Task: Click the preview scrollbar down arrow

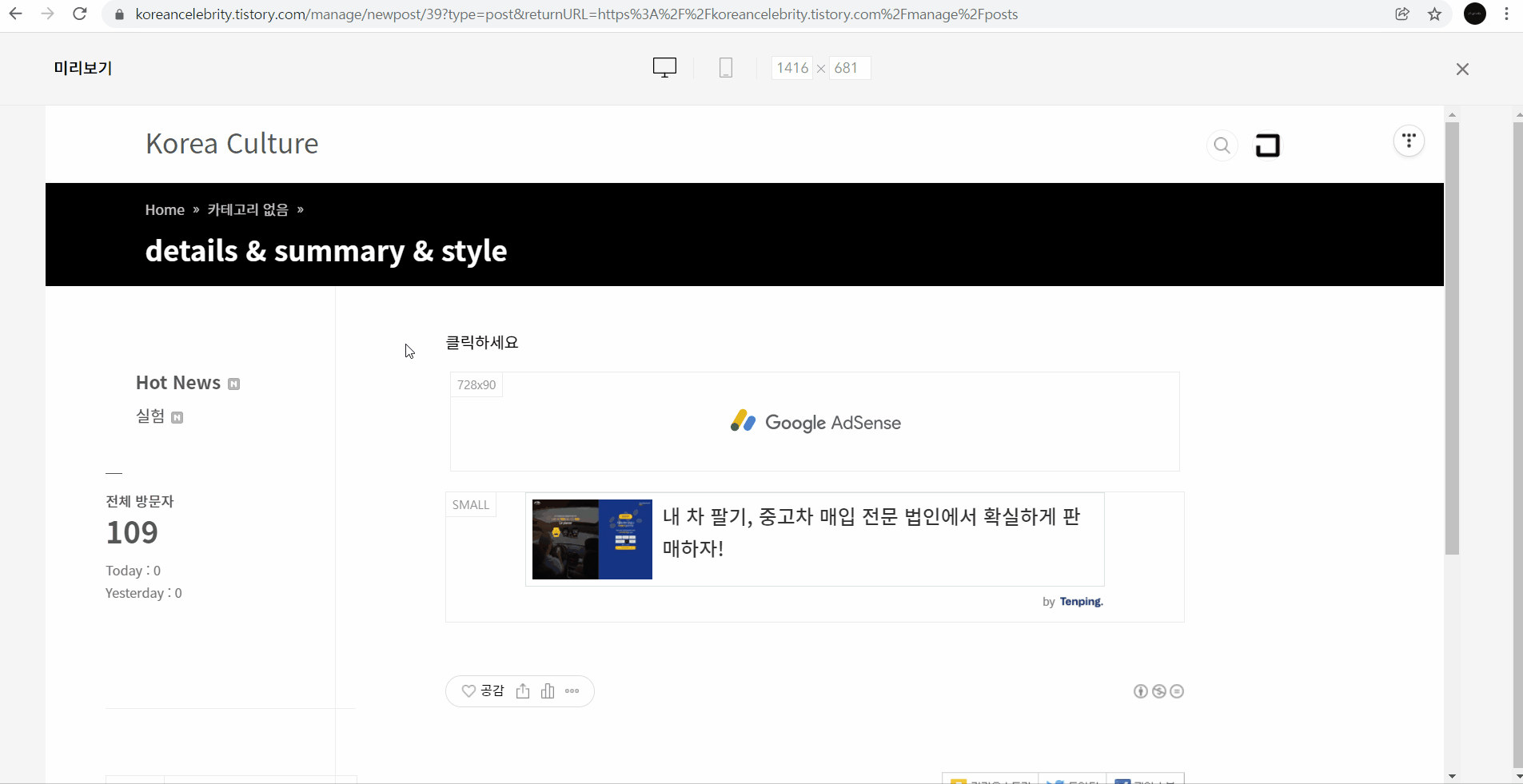Action: click(x=1452, y=776)
